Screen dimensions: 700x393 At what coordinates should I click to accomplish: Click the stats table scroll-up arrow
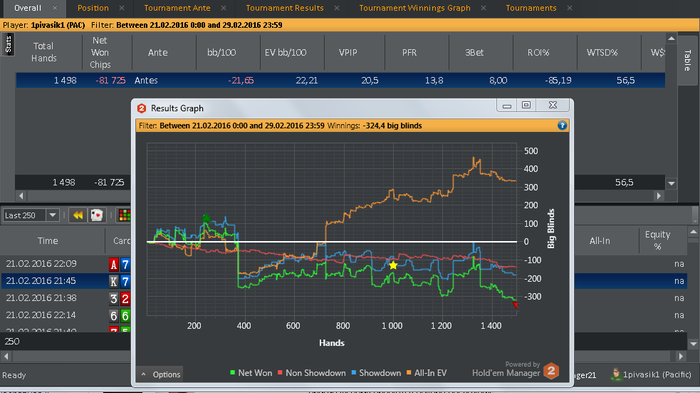click(x=671, y=38)
